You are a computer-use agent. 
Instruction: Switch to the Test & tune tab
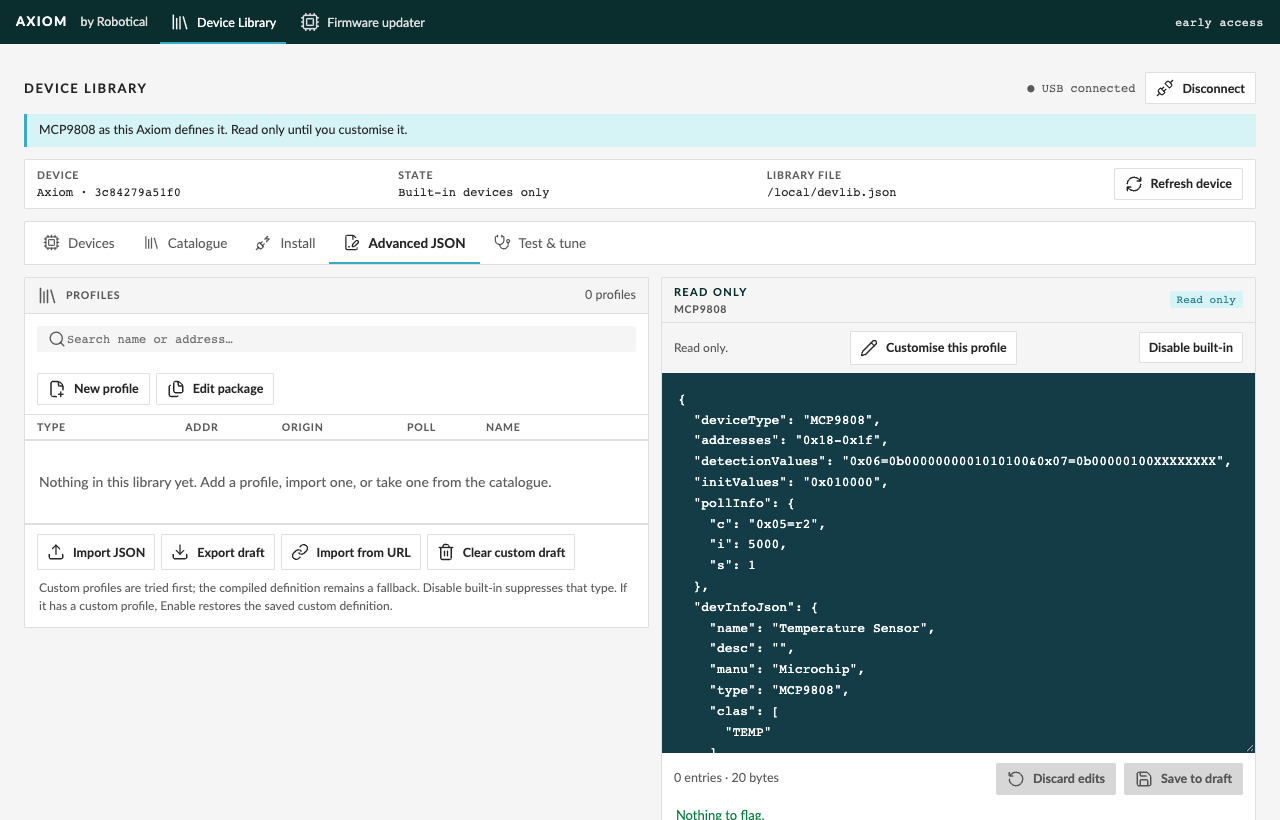(x=540, y=243)
